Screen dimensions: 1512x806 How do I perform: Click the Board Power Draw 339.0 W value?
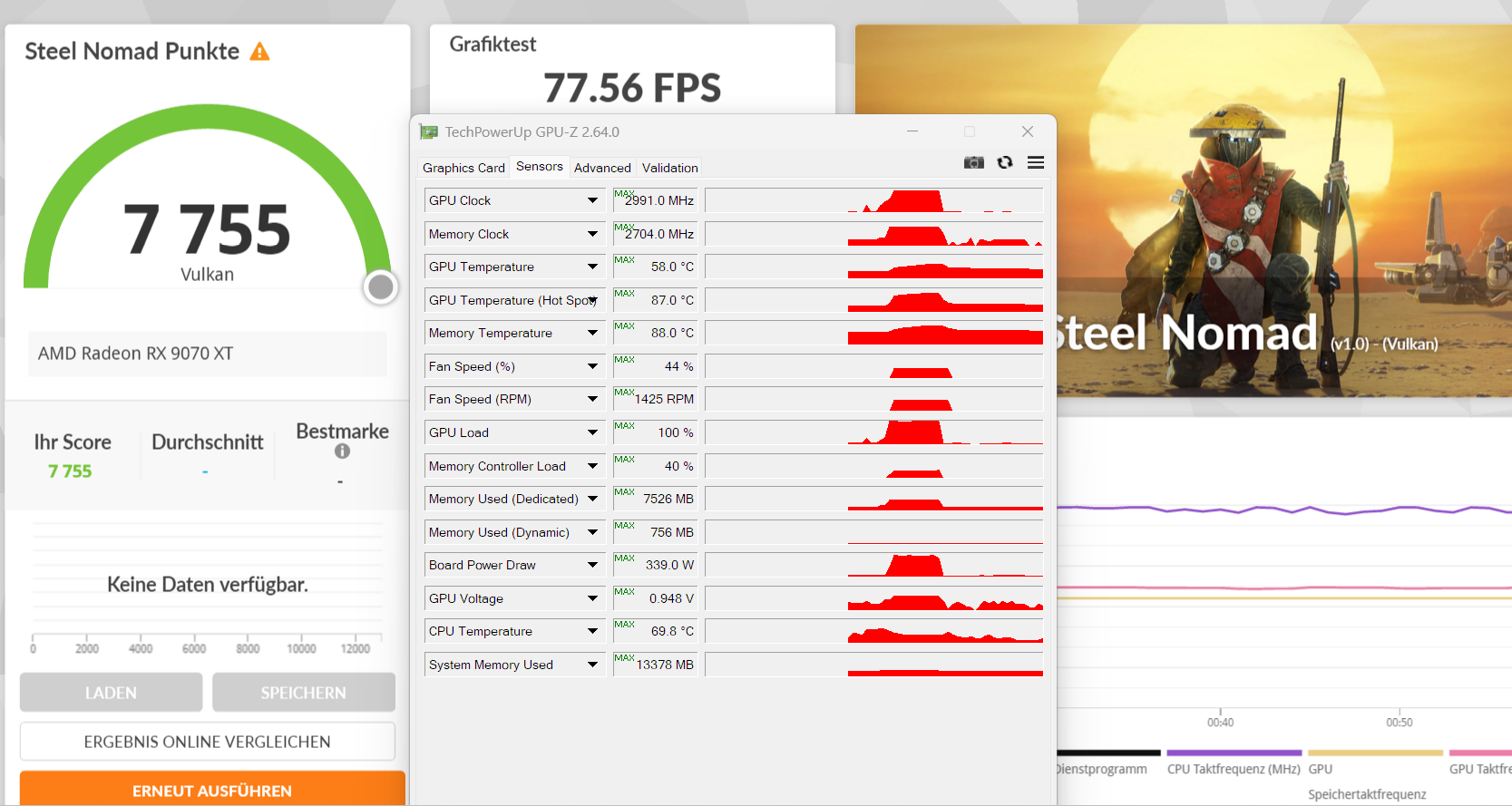pos(655,565)
